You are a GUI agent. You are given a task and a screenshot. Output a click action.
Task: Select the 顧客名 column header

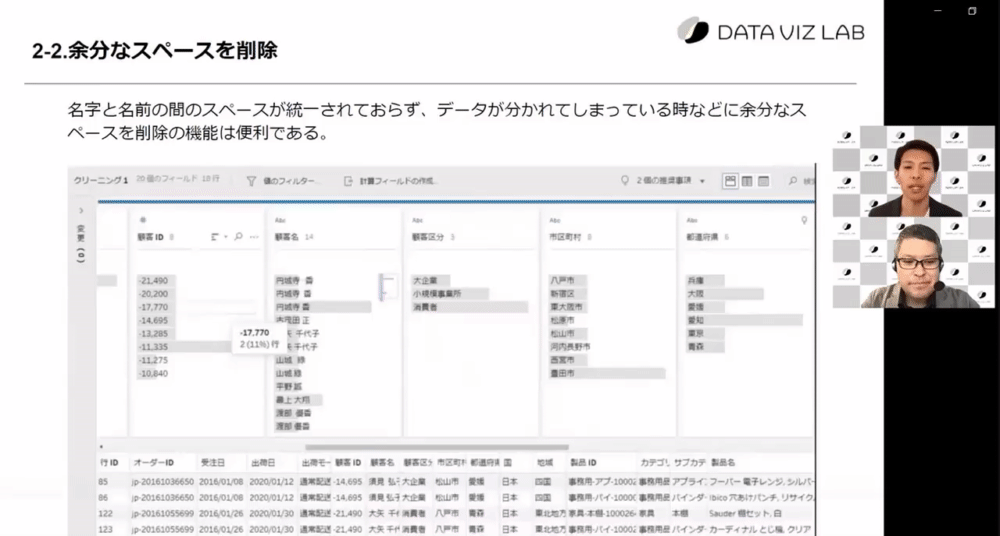[286, 237]
